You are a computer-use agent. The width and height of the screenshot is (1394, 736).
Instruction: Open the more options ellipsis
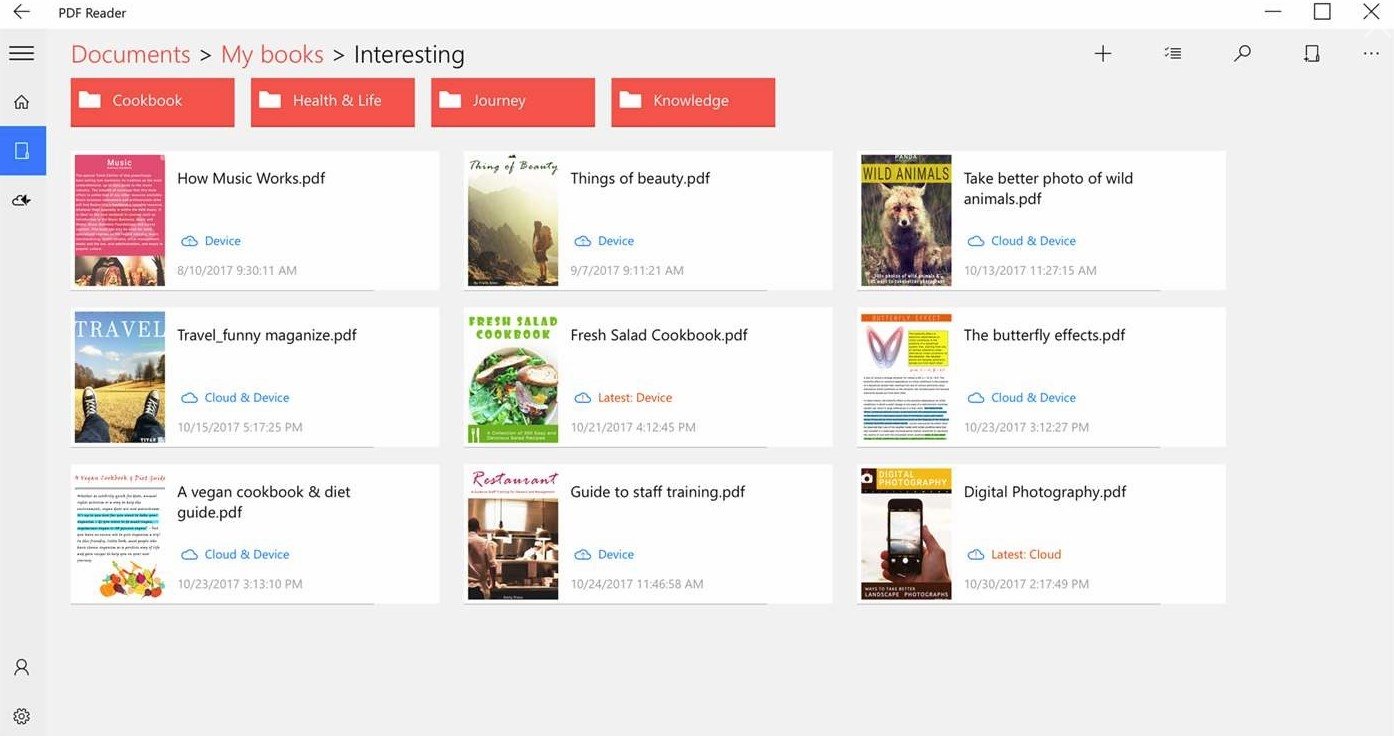pyautogui.click(x=1371, y=54)
